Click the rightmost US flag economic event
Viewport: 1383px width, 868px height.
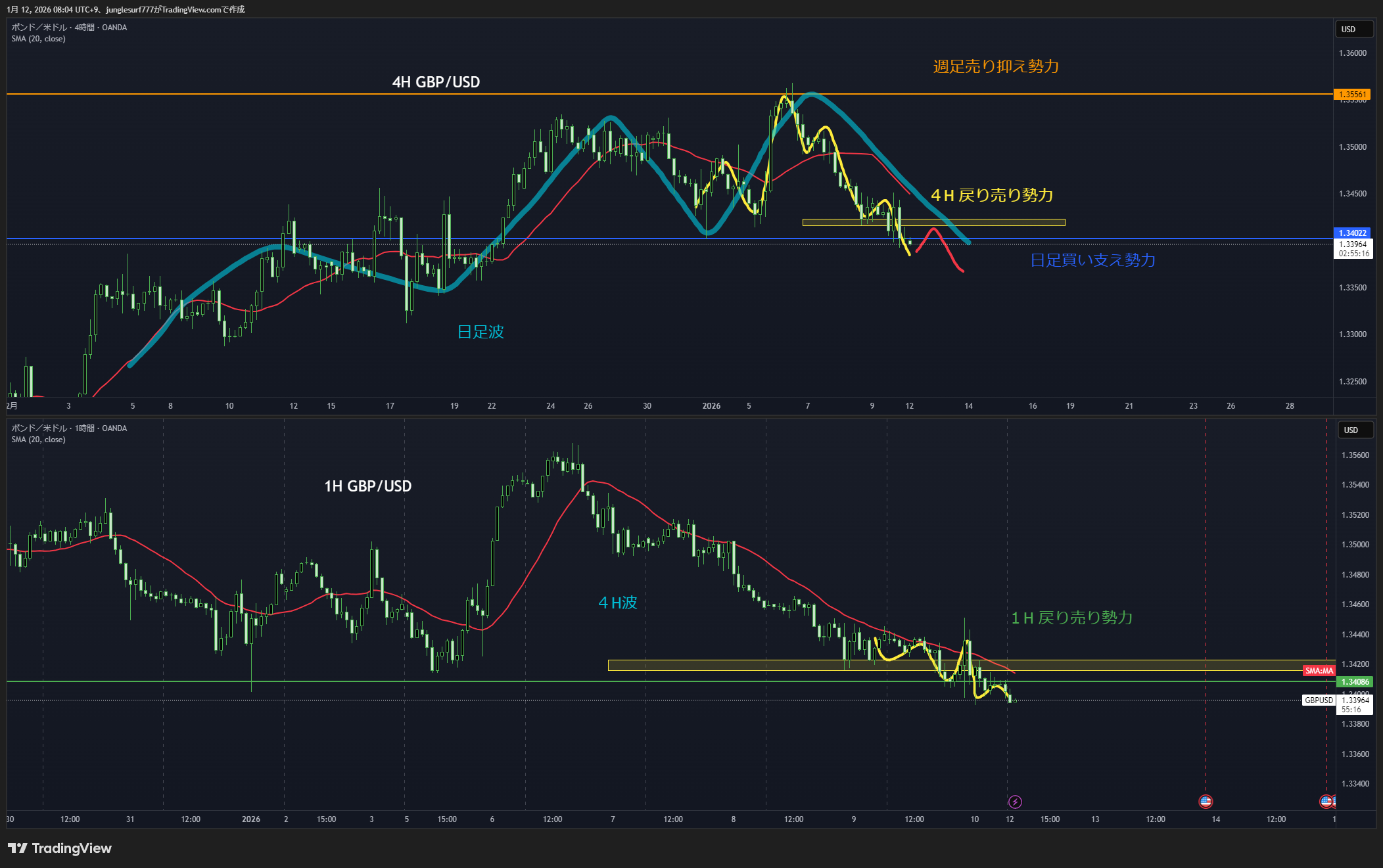coord(1326,801)
